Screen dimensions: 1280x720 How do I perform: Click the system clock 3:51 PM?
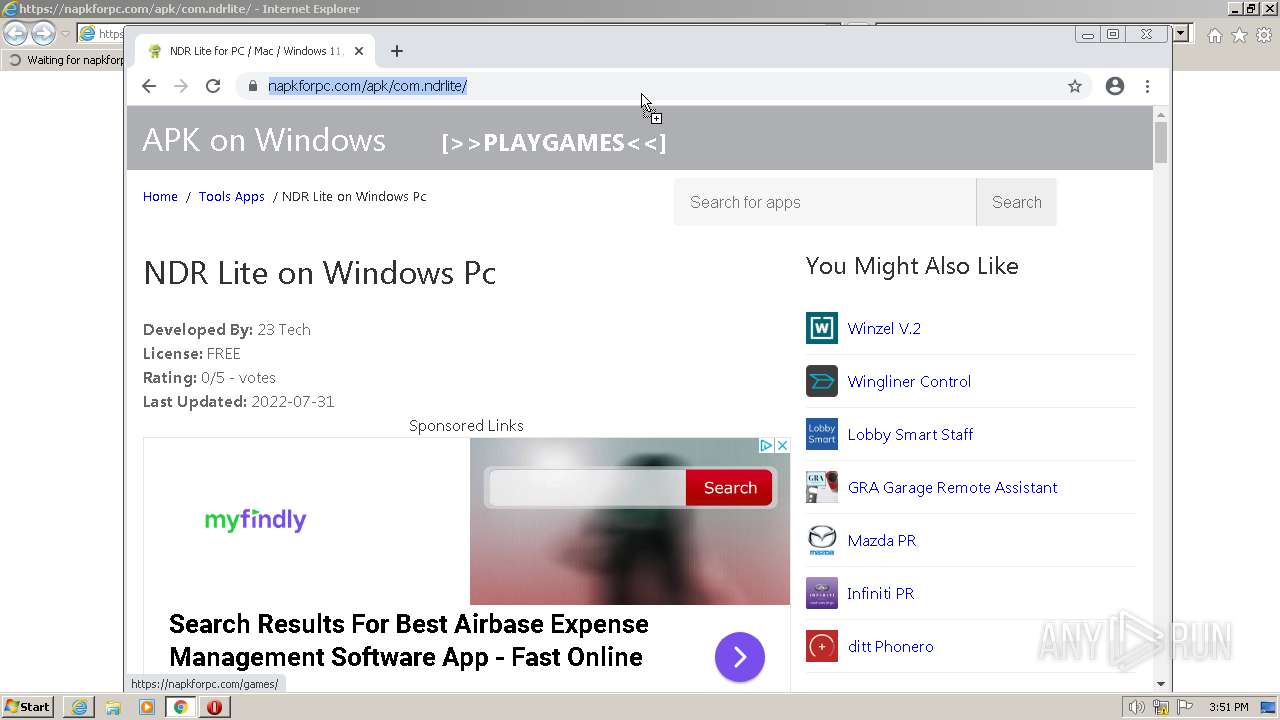coord(1229,707)
